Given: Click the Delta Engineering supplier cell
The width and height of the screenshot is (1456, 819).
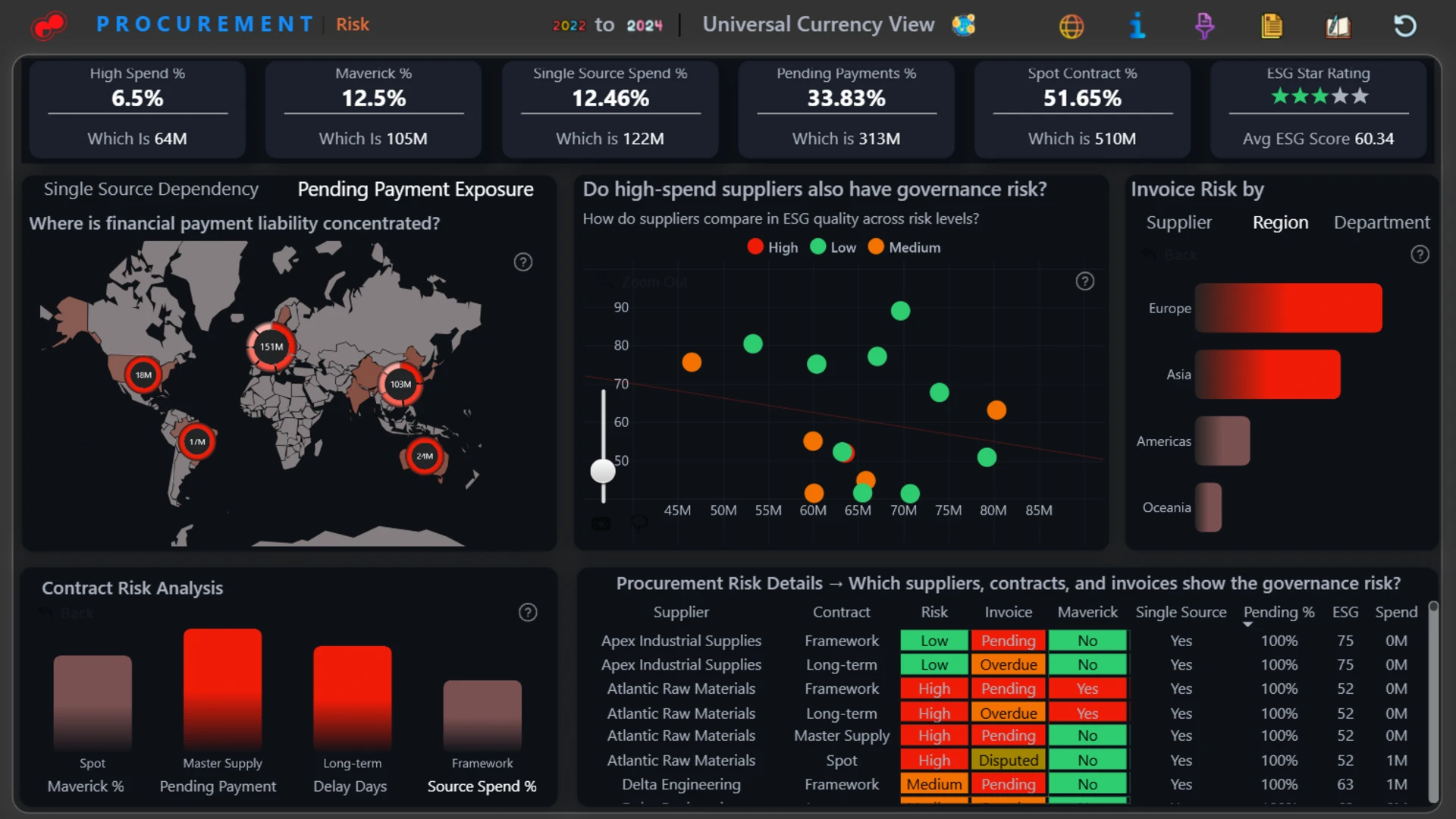Looking at the screenshot, I should click(681, 784).
